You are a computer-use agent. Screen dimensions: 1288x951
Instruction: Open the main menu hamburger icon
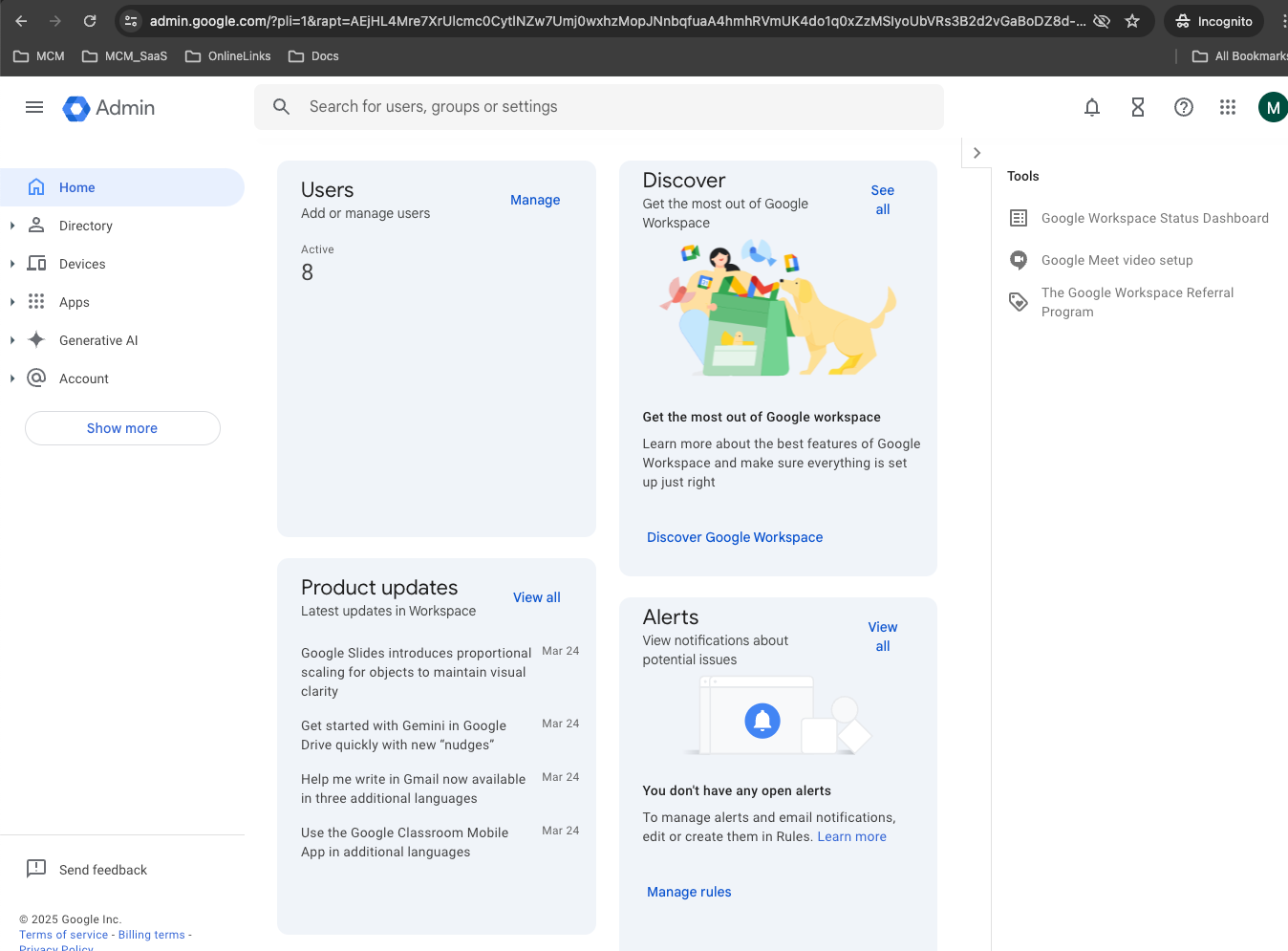coord(34,107)
